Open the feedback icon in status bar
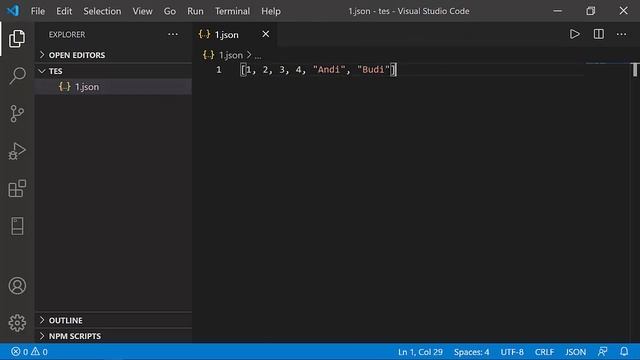640x360 pixels. 602,351
